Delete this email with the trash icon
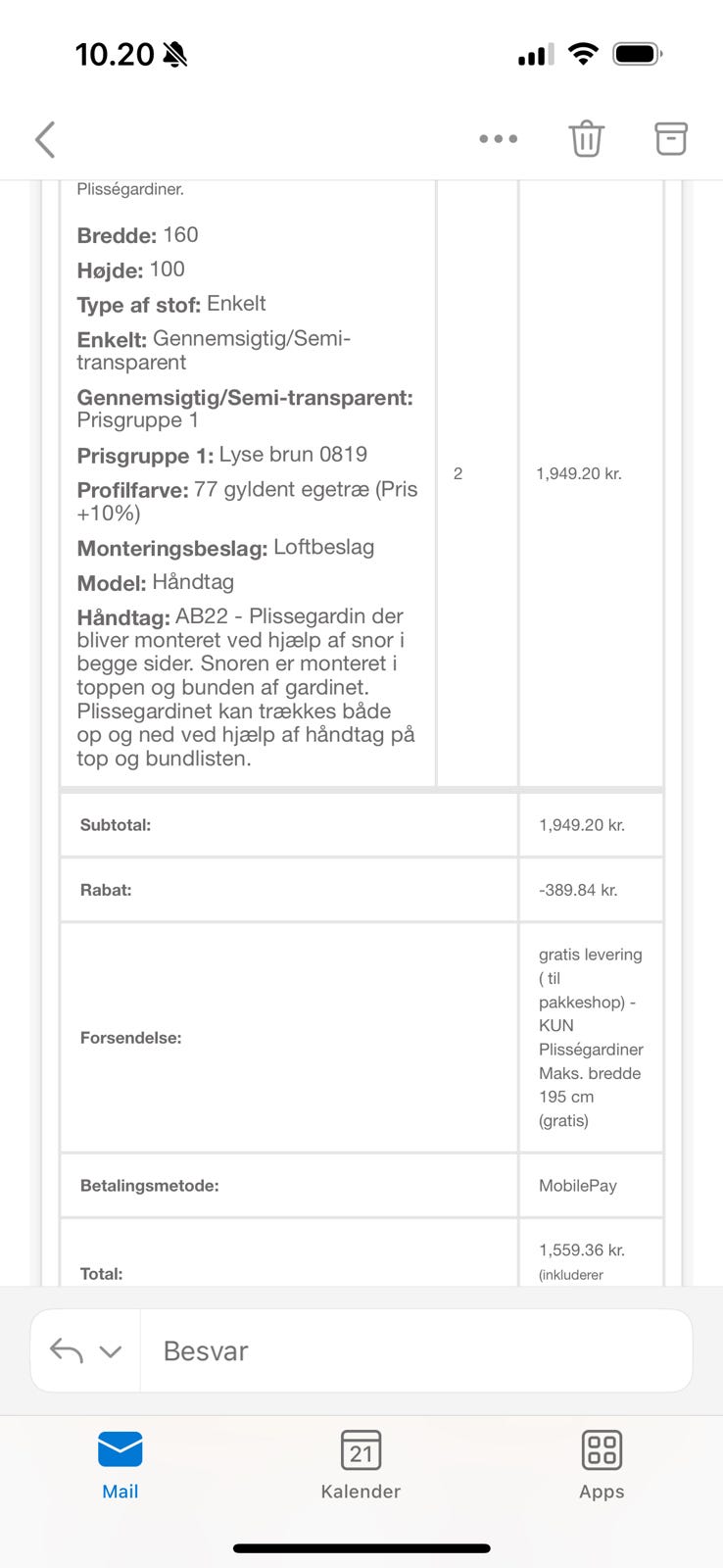Viewport: 723px width, 1568px height. (586, 139)
